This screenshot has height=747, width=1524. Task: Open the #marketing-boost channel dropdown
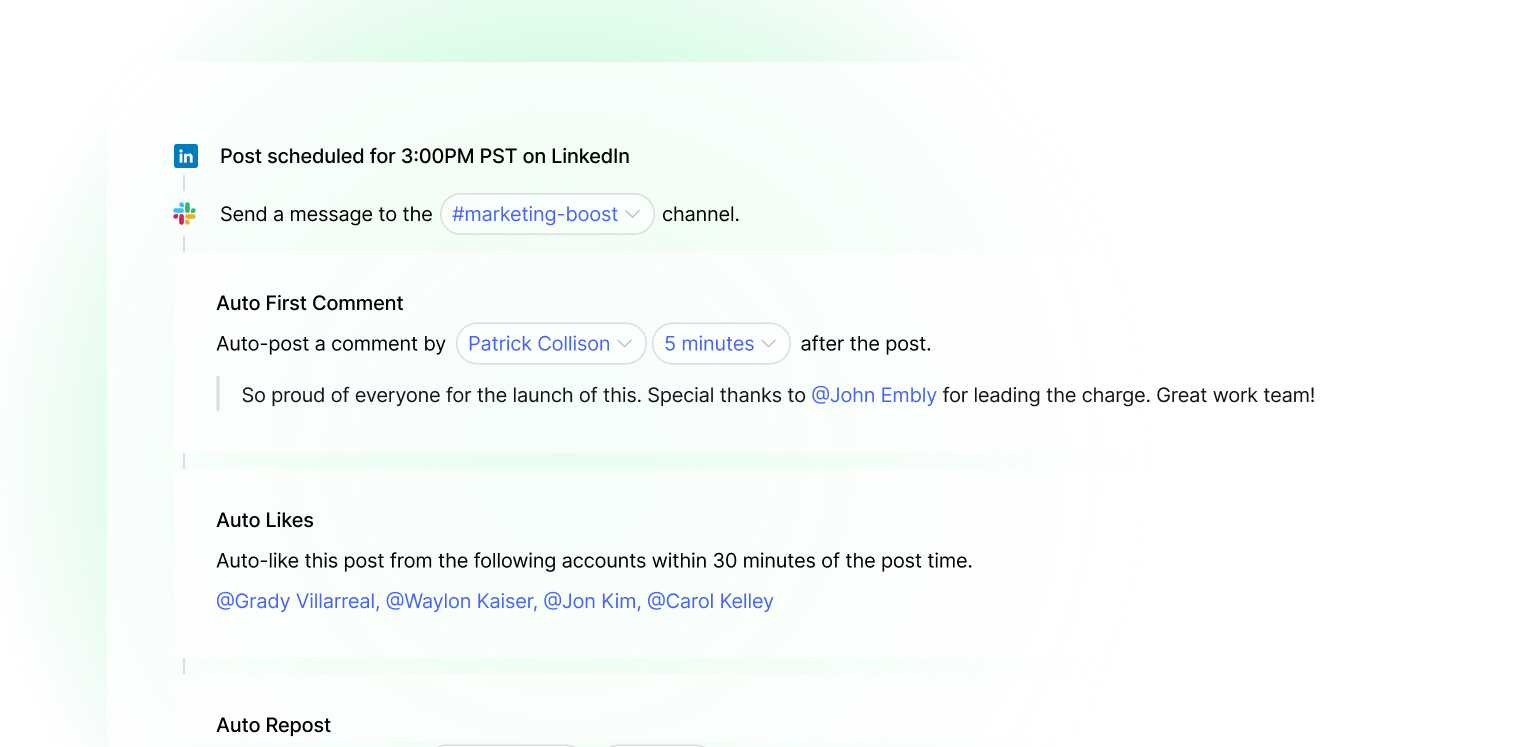pyautogui.click(x=547, y=214)
